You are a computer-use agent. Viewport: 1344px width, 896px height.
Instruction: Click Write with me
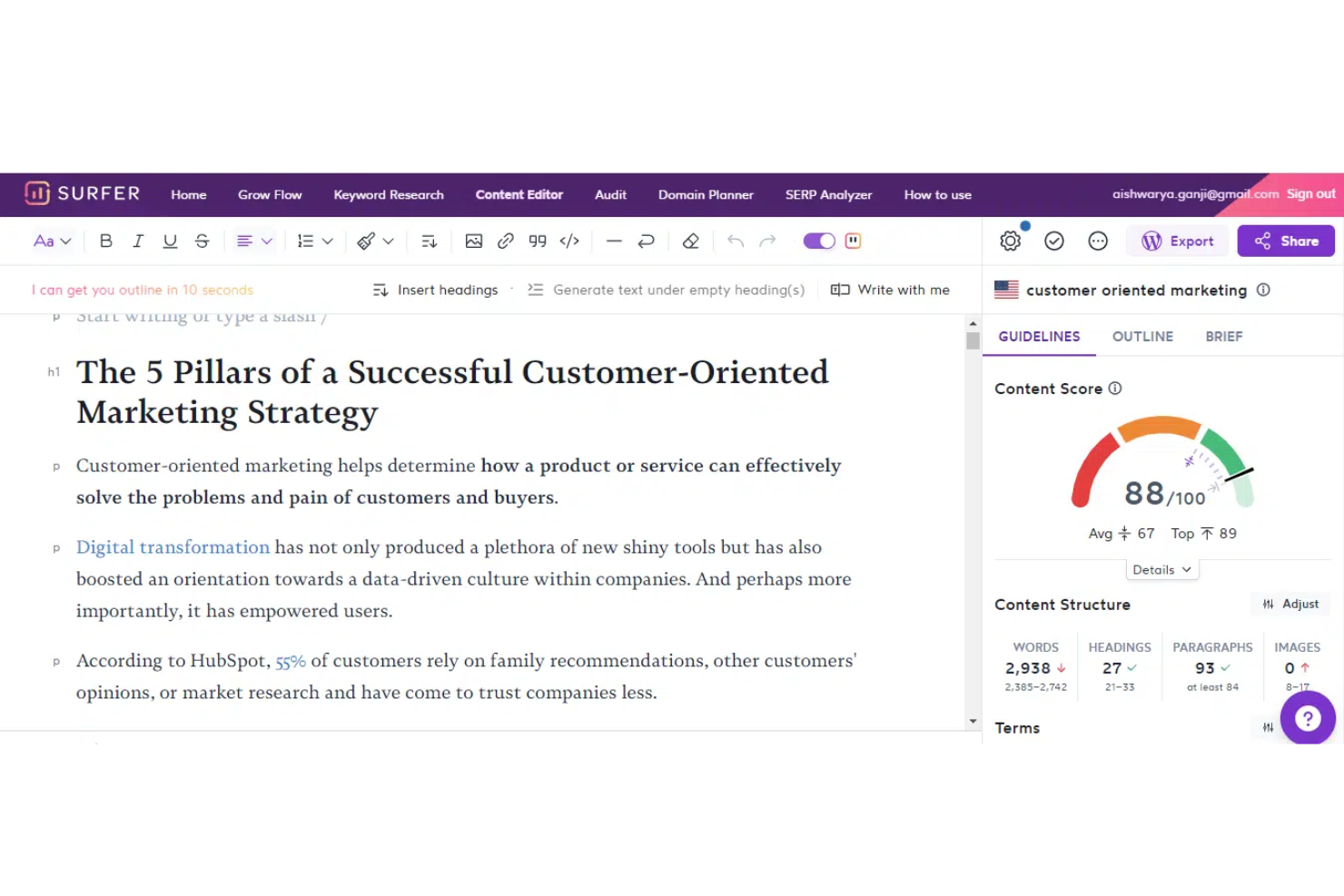coord(891,290)
